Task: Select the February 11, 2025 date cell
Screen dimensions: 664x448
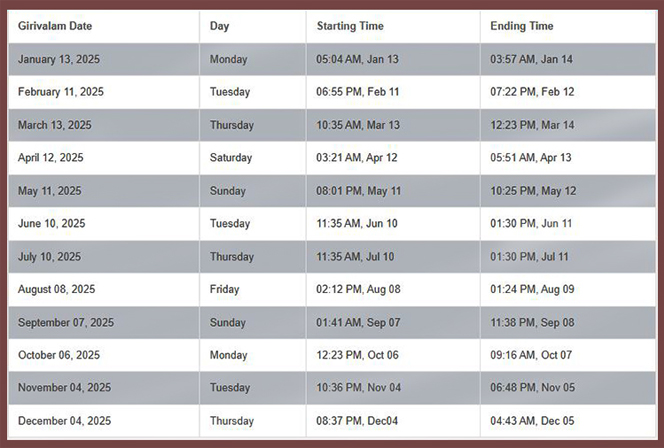Action: tap(61, 92)
